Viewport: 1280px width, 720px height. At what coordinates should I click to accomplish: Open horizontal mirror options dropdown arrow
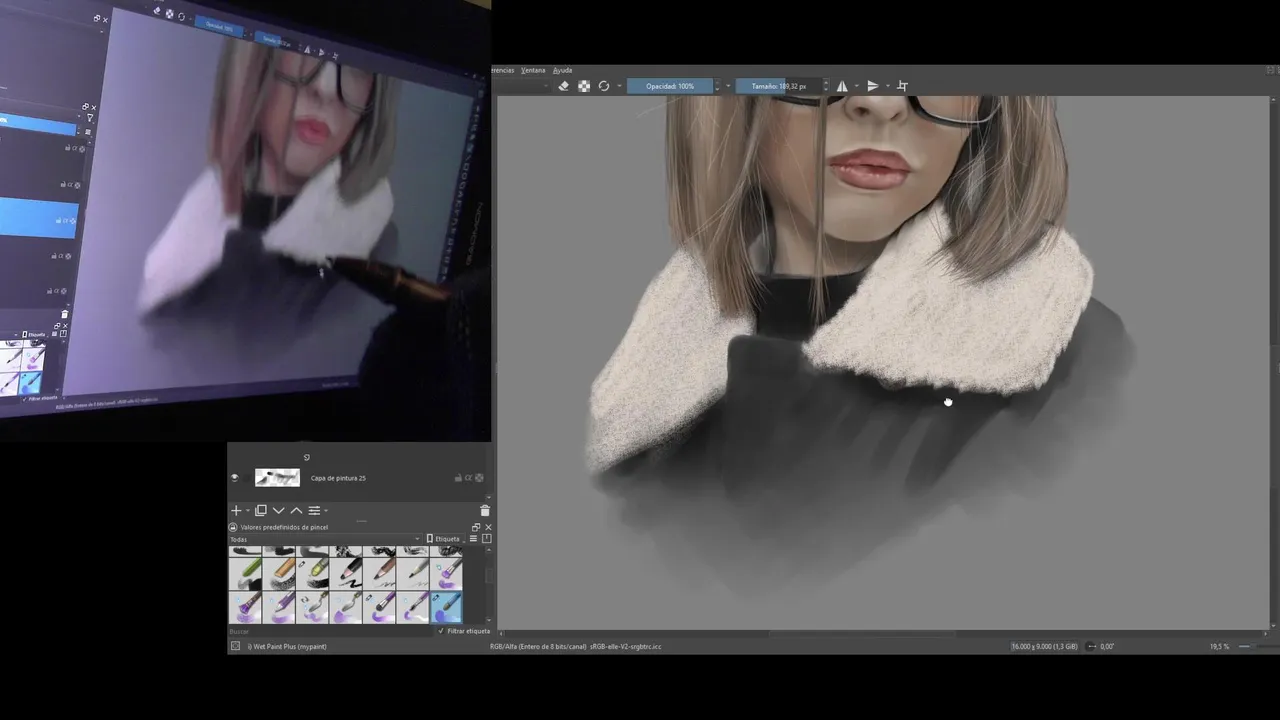click(x=856, y=86)
